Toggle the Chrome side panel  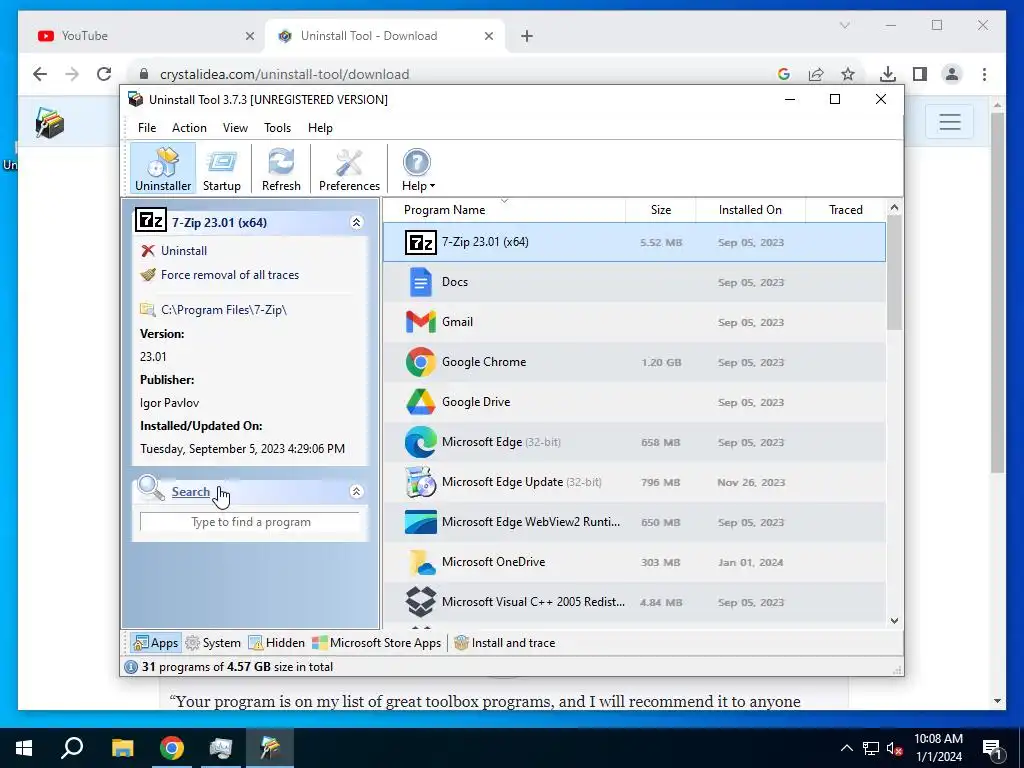tap(920, 74)
